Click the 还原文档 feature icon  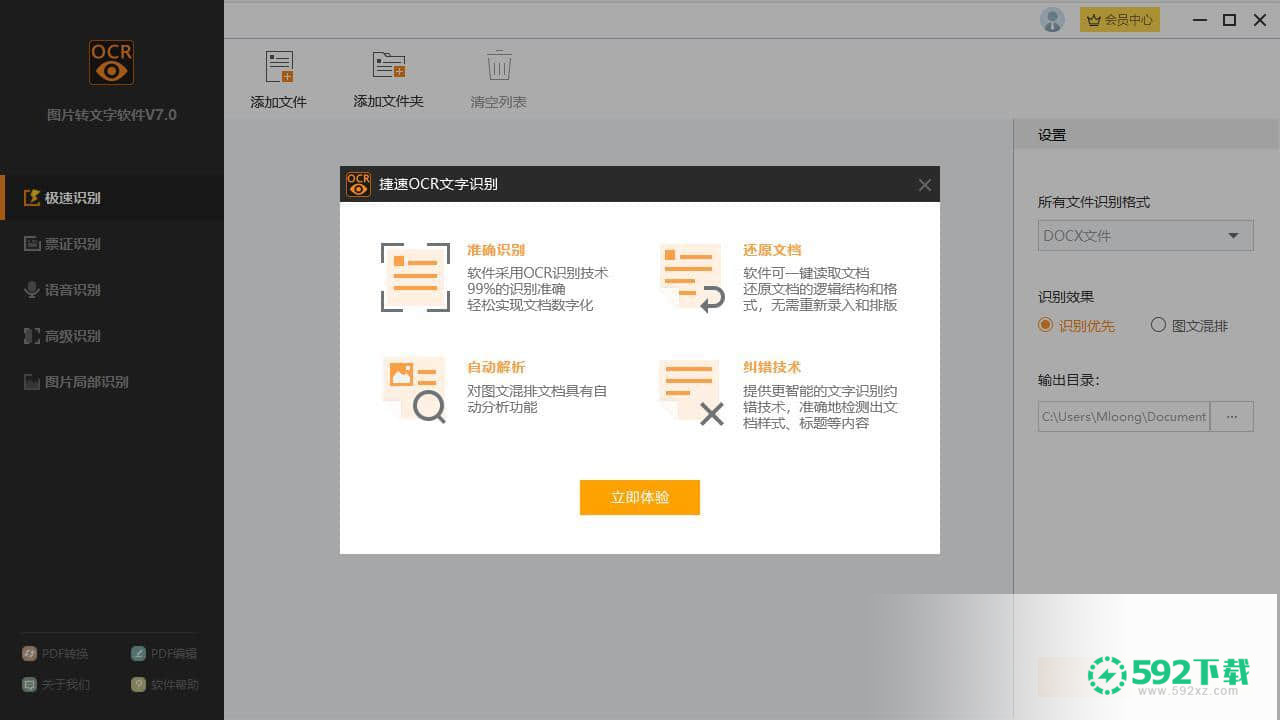point(692,278)
